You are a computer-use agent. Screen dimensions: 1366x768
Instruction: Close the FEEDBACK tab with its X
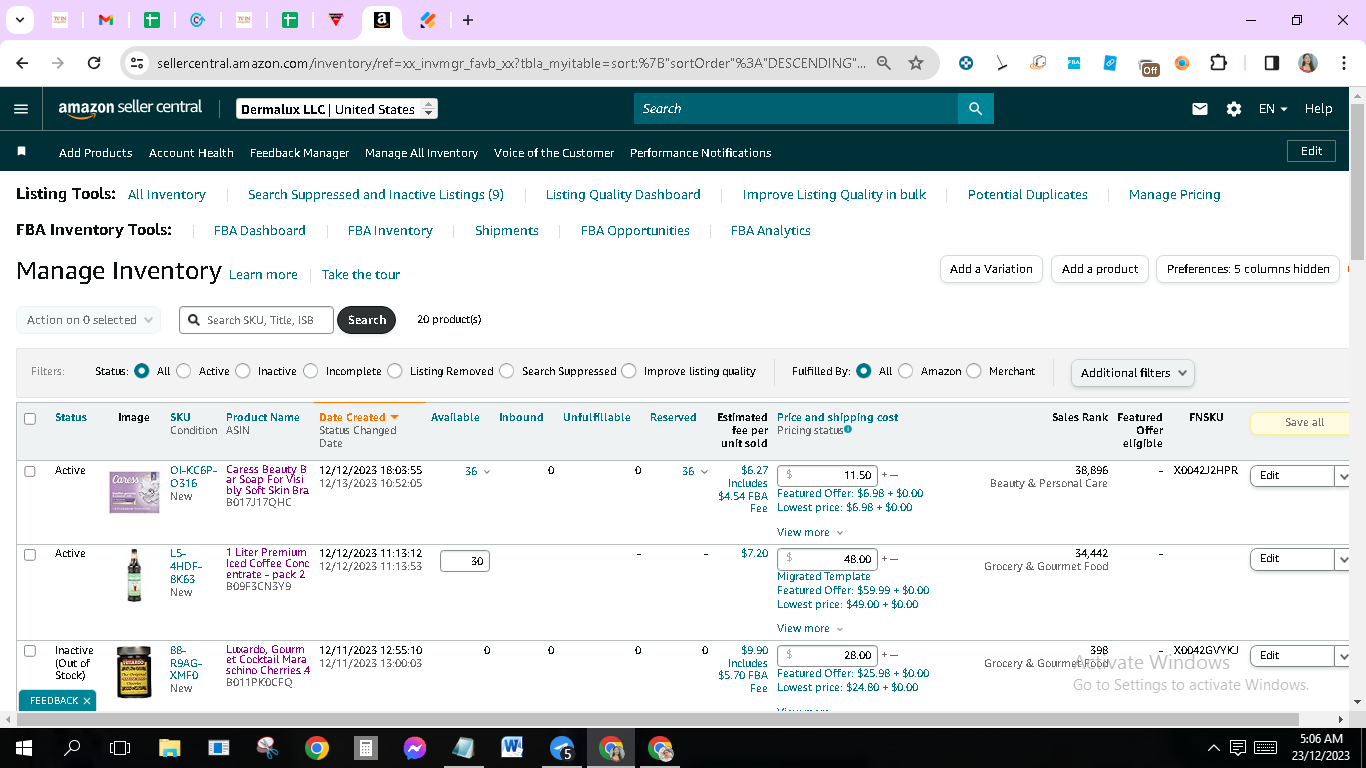coord(87,701)
